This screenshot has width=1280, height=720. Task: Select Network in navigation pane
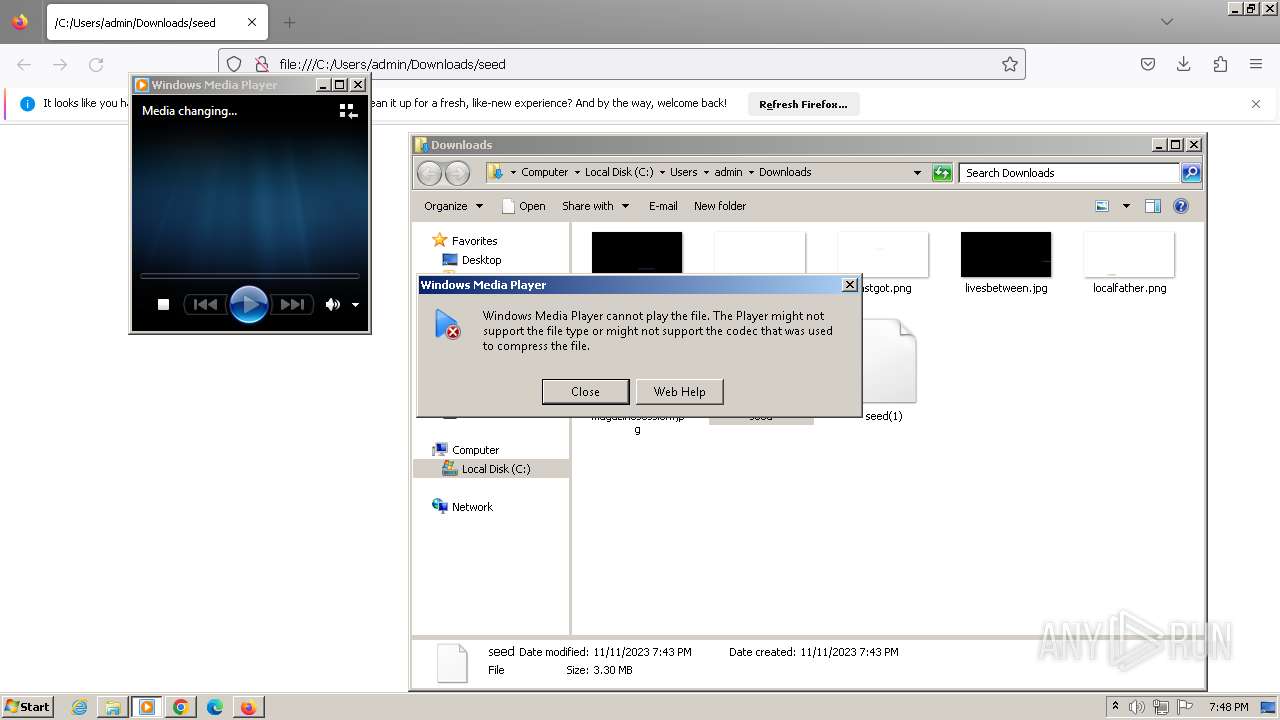[472, 507]
